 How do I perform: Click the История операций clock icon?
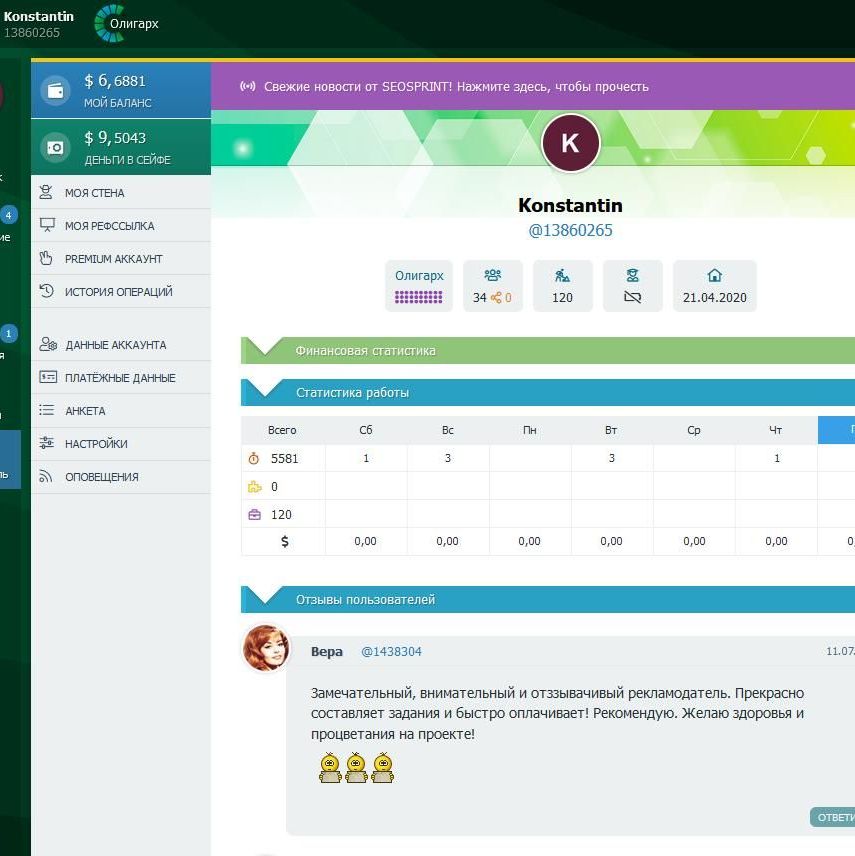46,291
